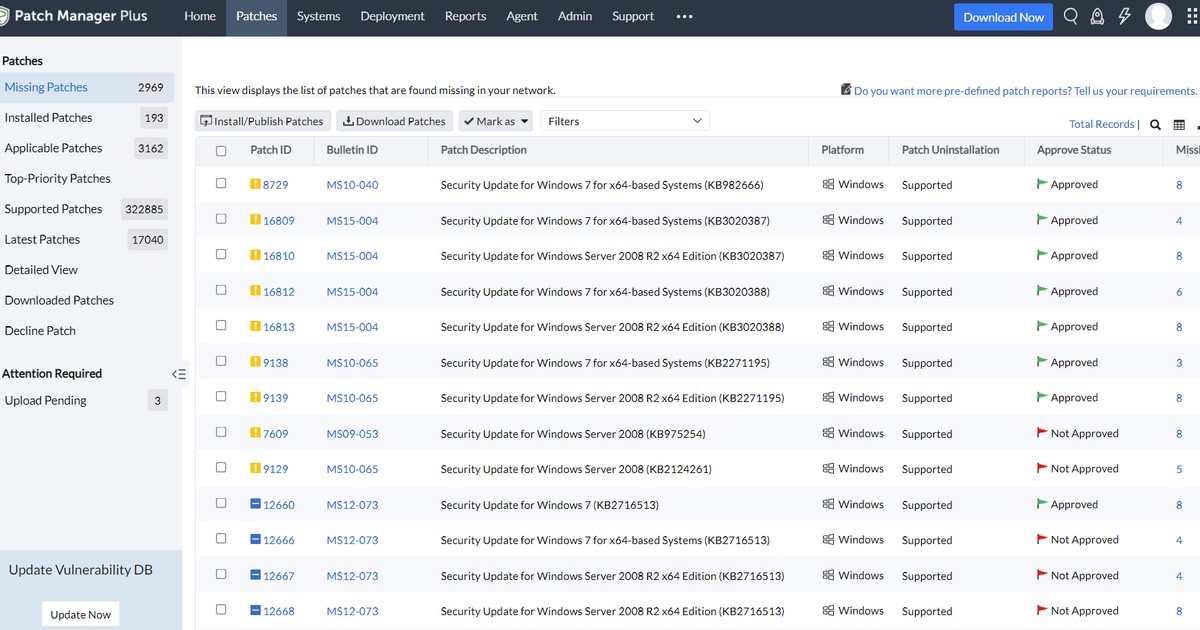
Task: Click the red flag for patch 9129
Action: click(1042, 468)
